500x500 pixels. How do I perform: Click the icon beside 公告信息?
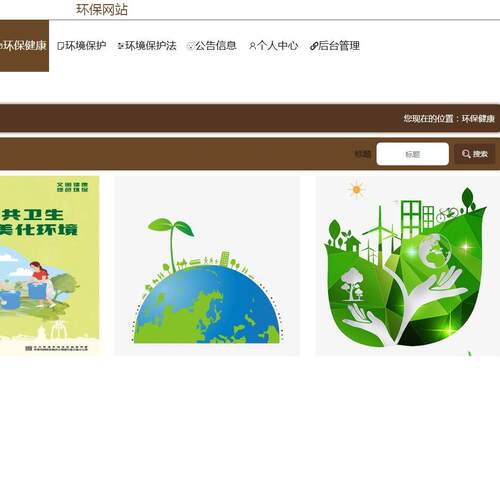191,46
